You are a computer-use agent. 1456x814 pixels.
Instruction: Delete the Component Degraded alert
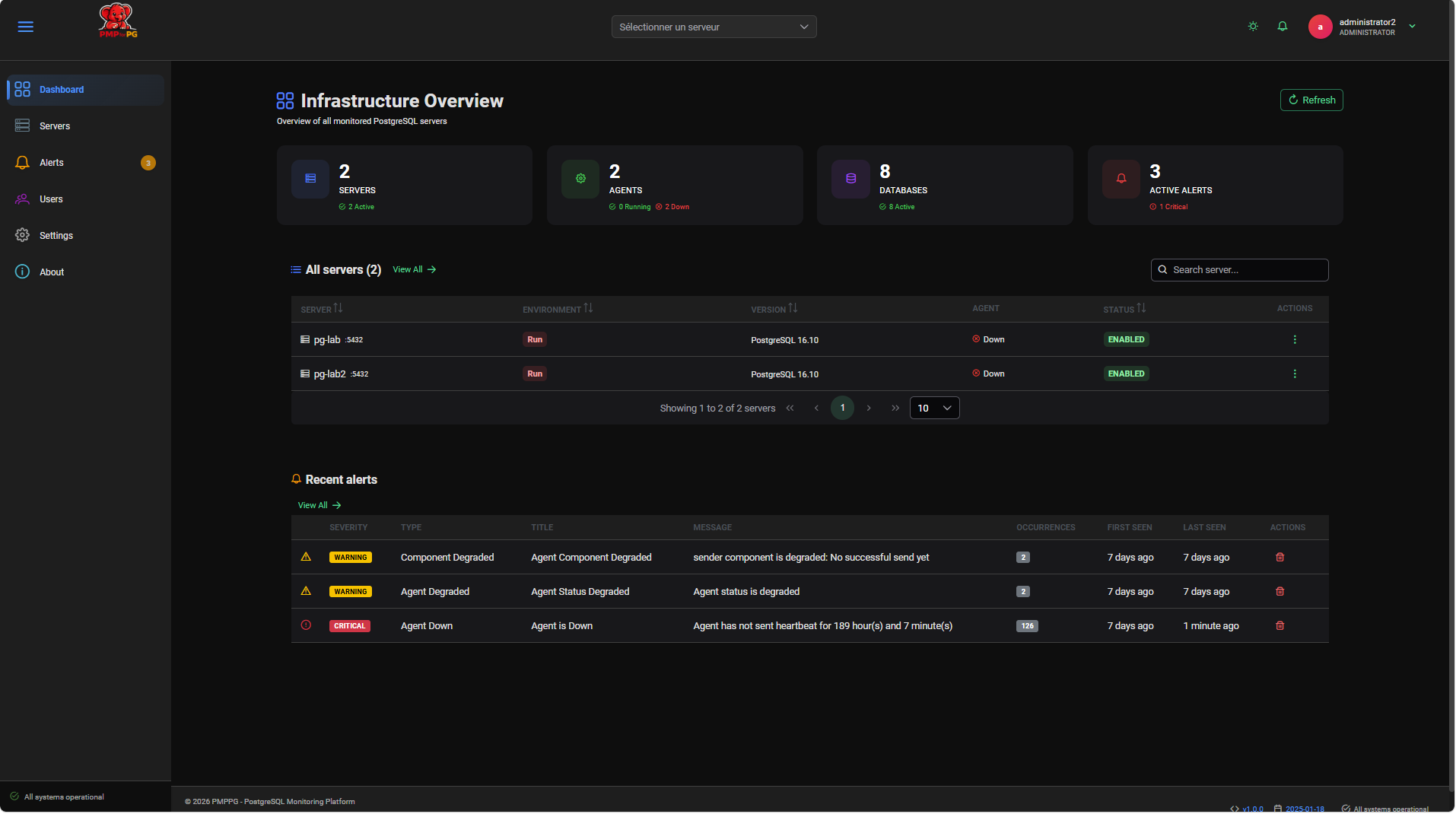click(1280, 558)
